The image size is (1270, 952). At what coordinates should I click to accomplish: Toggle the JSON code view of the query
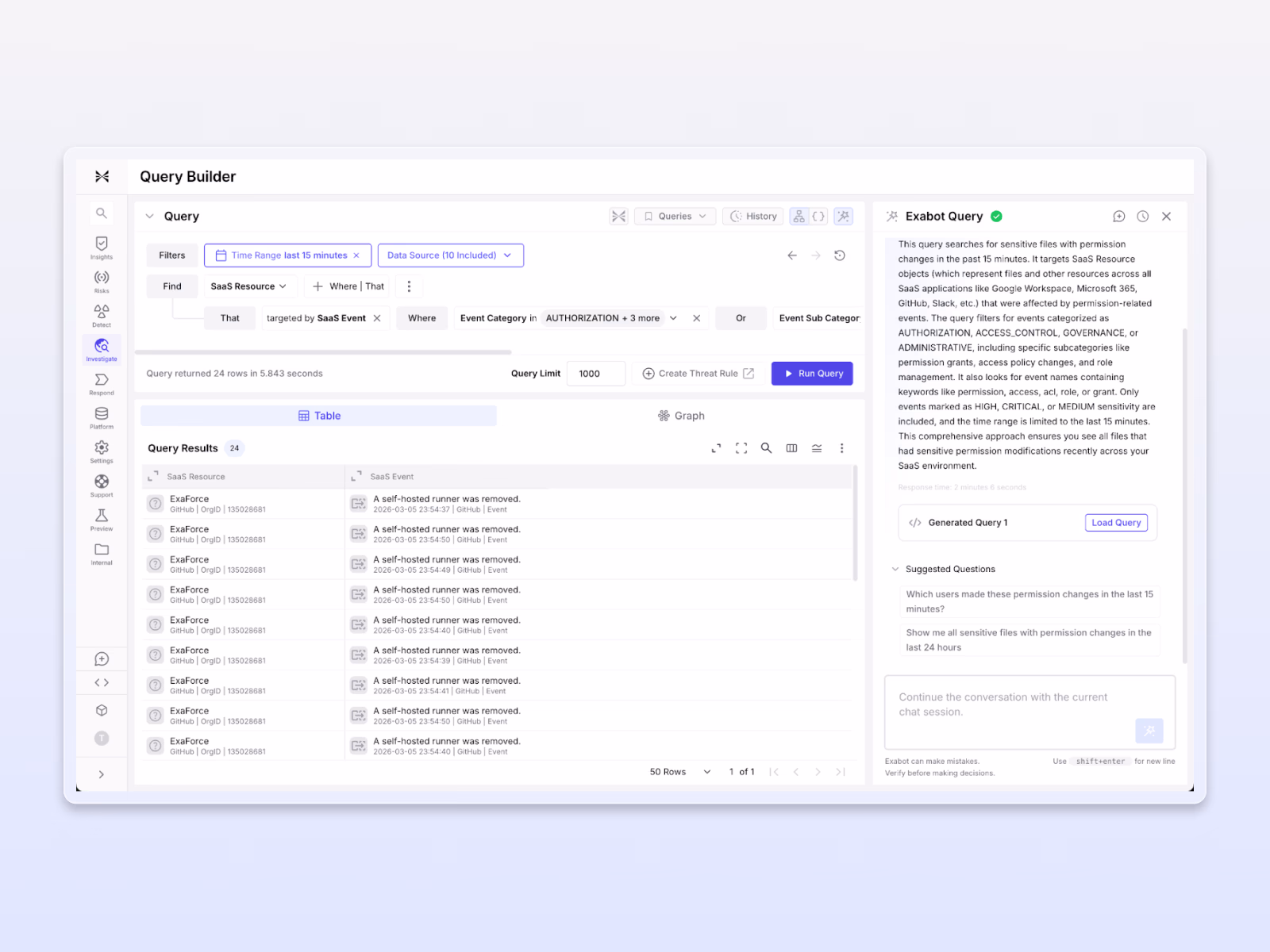818,216
